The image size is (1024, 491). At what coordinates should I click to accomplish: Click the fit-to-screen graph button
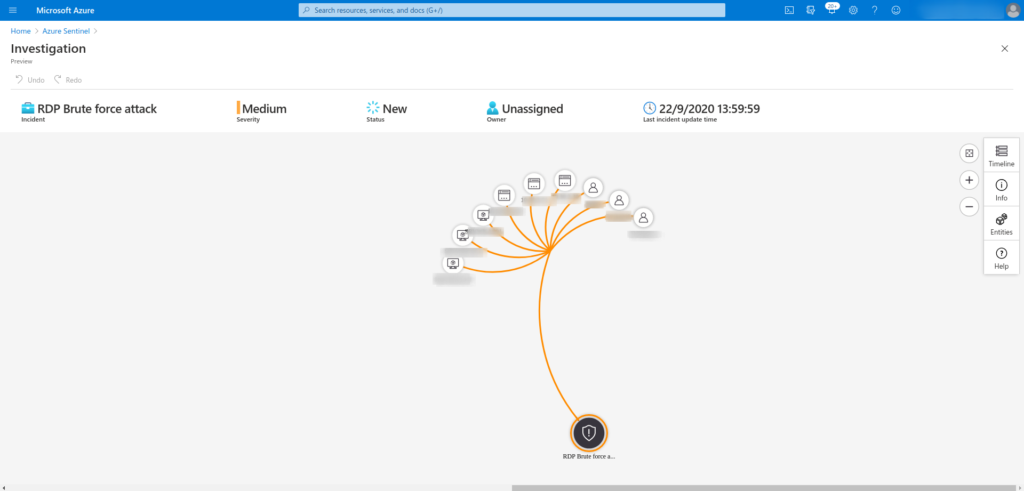[x=969, y=153]
